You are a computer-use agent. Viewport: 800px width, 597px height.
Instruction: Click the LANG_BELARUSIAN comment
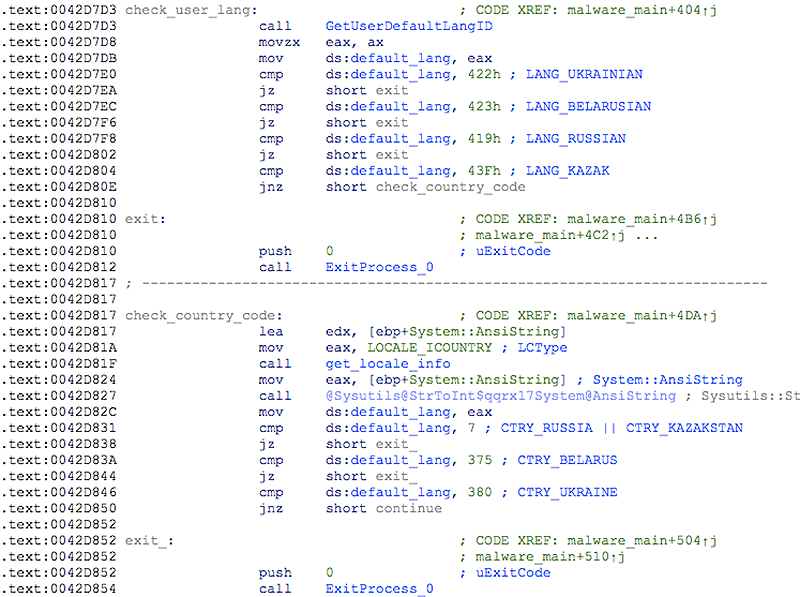pos(588,107)
